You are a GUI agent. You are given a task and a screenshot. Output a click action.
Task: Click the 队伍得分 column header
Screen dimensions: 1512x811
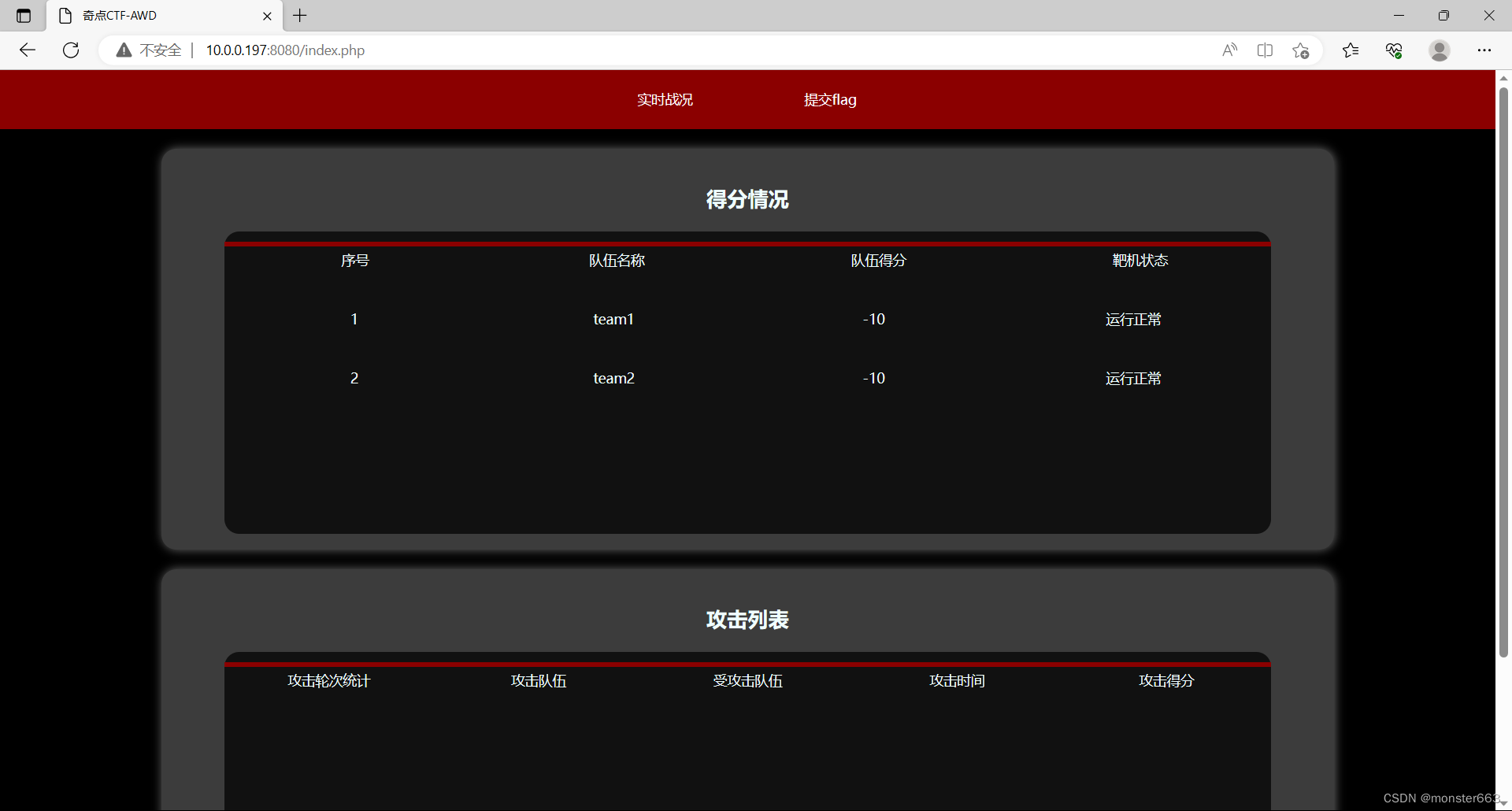[878, 261]
